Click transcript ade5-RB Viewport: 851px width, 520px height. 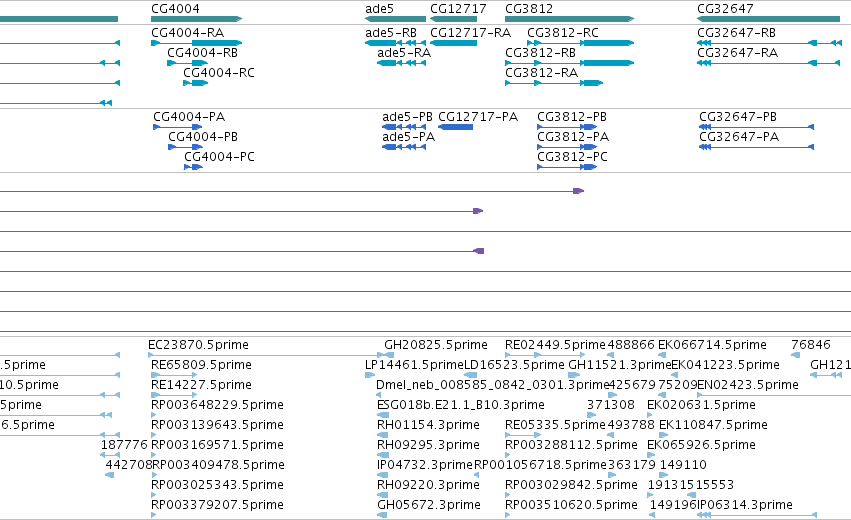pos(391,33)
